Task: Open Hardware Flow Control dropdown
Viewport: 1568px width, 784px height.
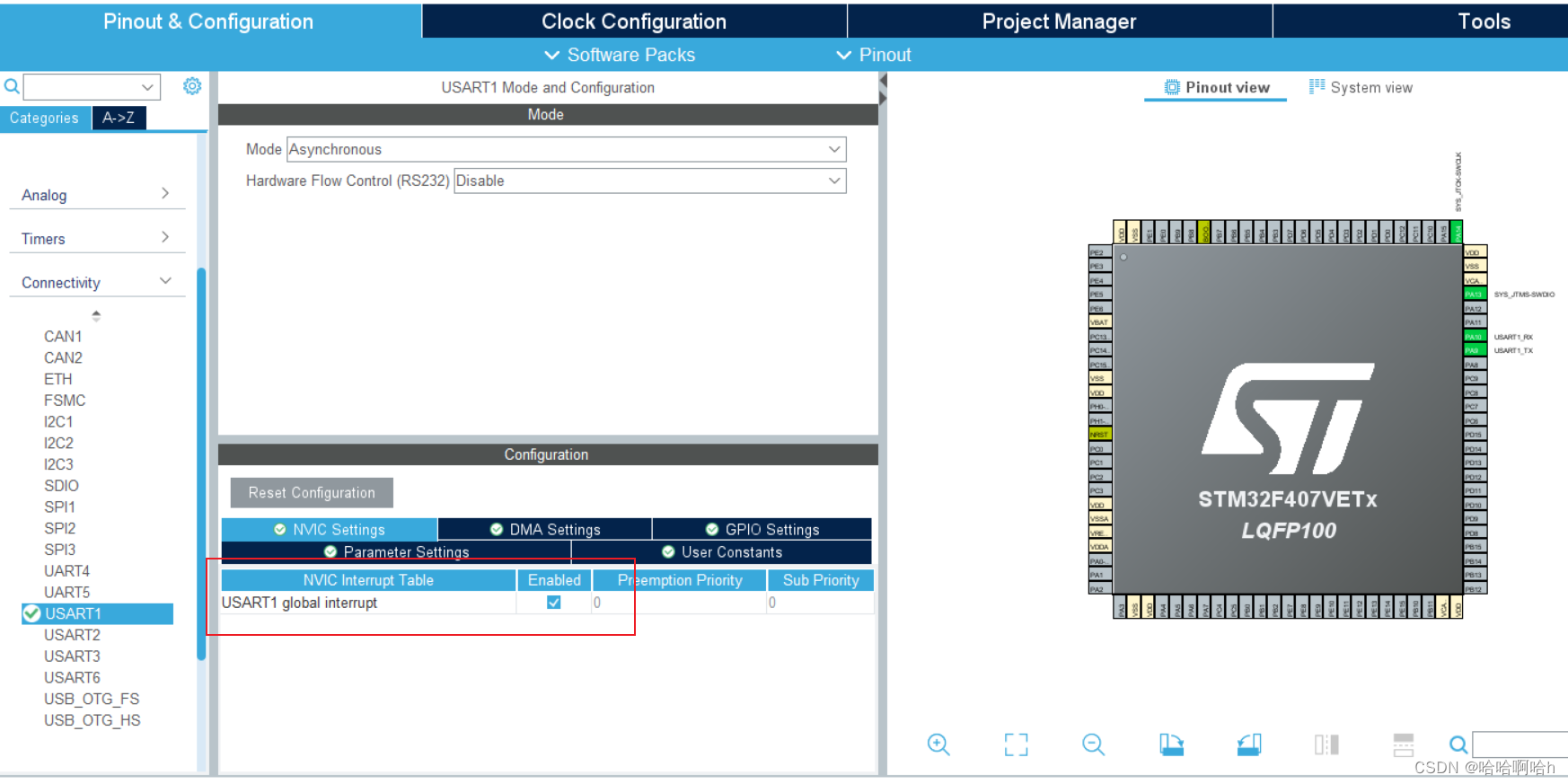Action: tap(649, 181)
